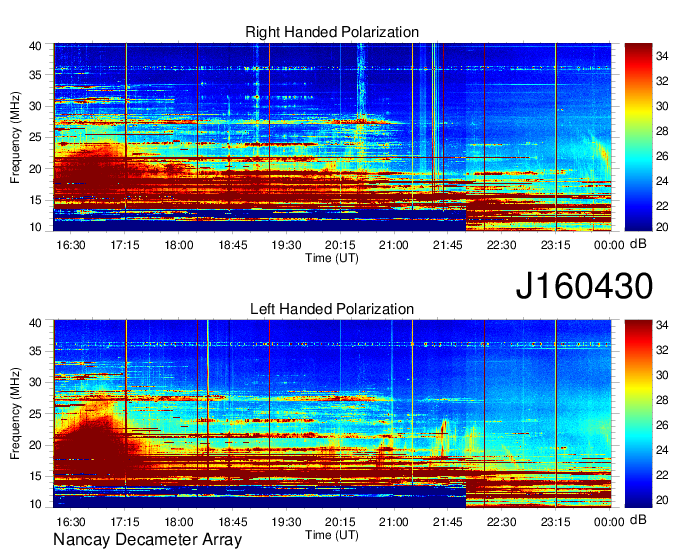Click the 35 MHz tick on Right Handed frequency axis
680x552 pixels.
[35, 75]
